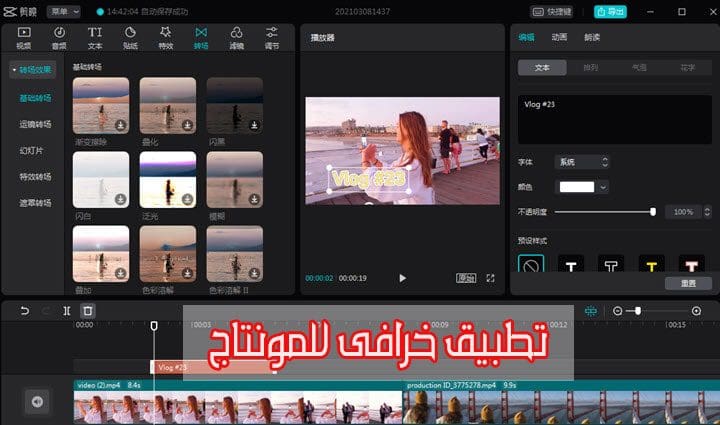Screen dimensions: 720x425
Task: Switch to the 编辑 tab in right panel
Action: [x=526, y=38]
